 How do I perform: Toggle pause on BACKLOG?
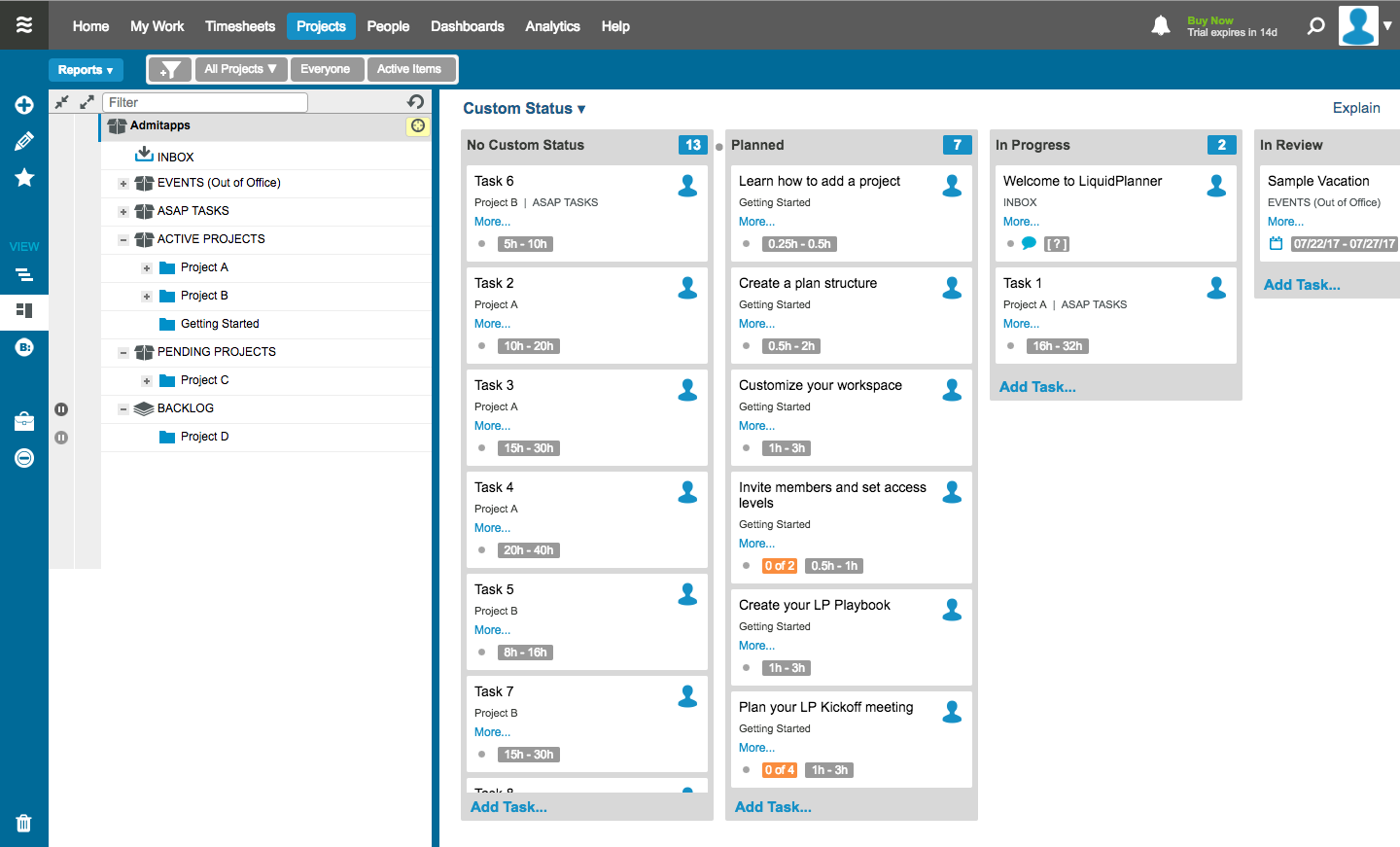pos(61,438)
